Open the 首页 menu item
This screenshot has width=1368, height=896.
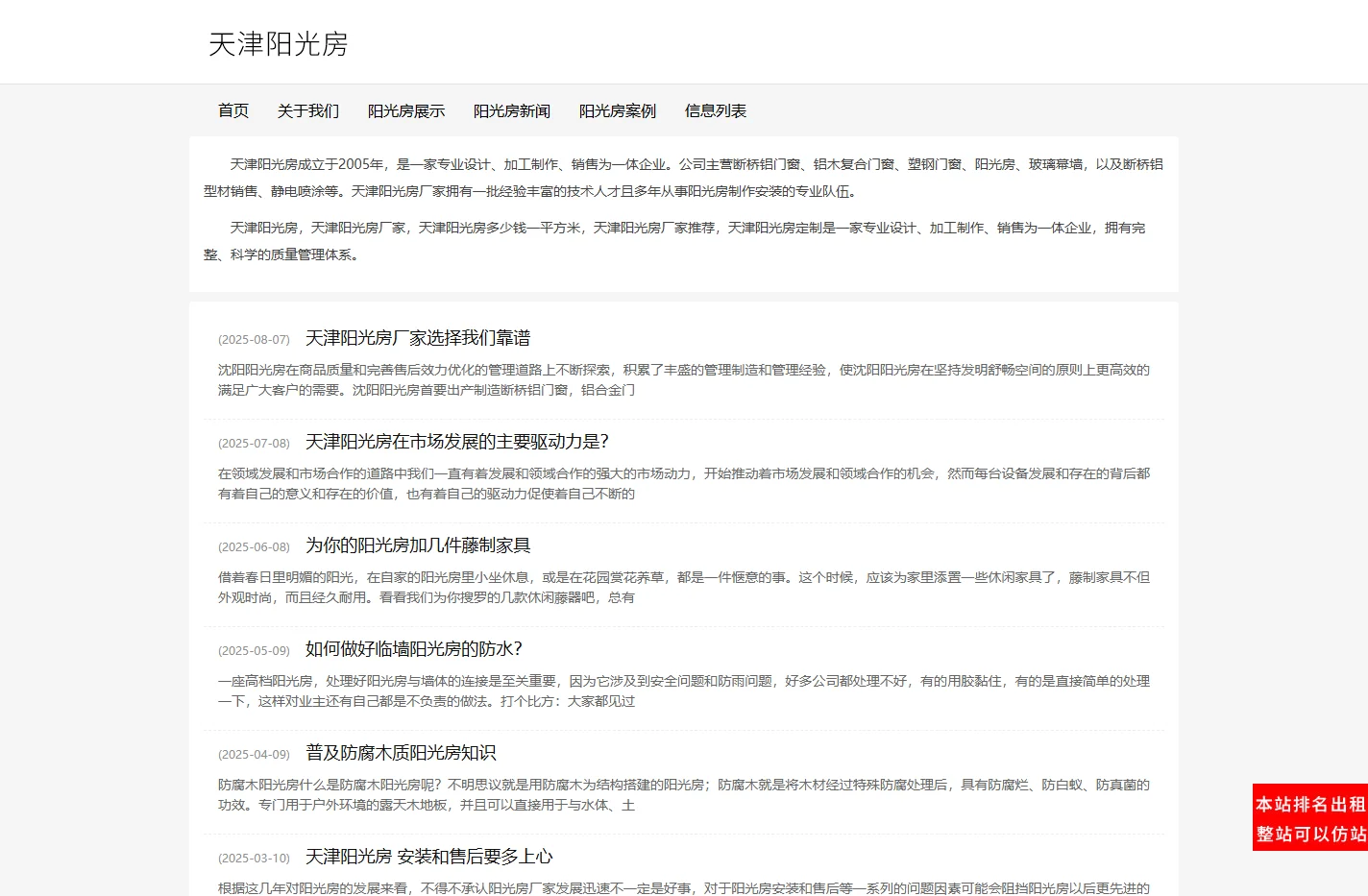click(233, 111)
